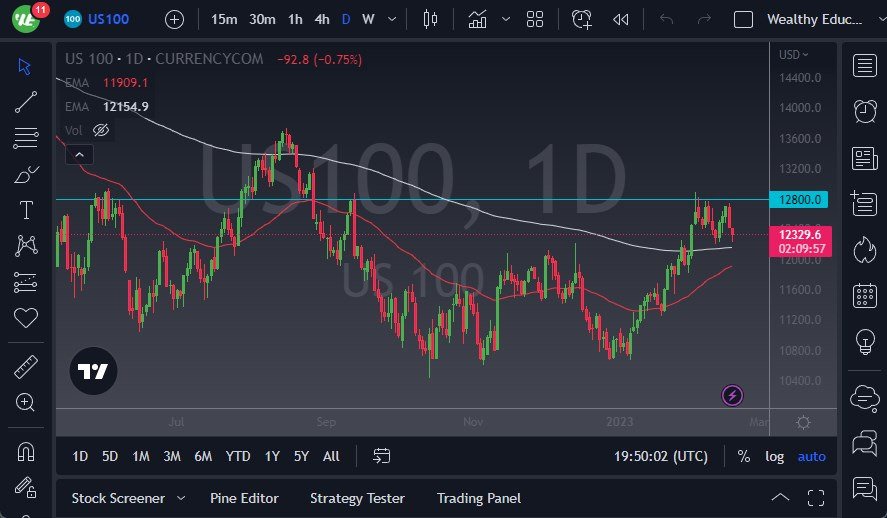Toggle volume indicator visibility eye
The image size is (887, 518).
(x=100, y=130)
